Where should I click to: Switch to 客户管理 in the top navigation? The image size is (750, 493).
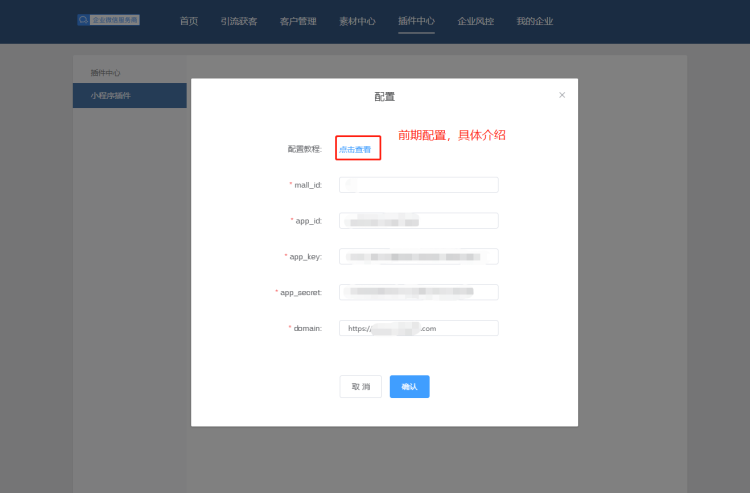point(298,21)
